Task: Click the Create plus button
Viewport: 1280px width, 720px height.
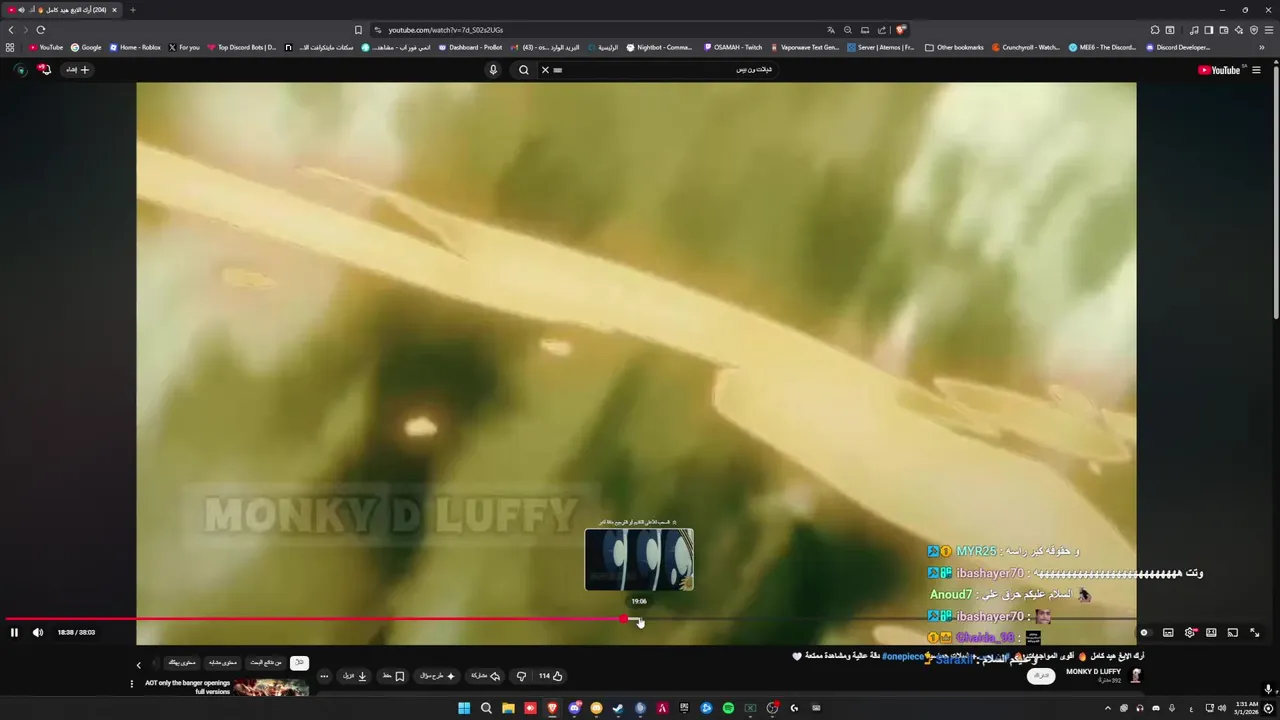Action: pos(78,70)
